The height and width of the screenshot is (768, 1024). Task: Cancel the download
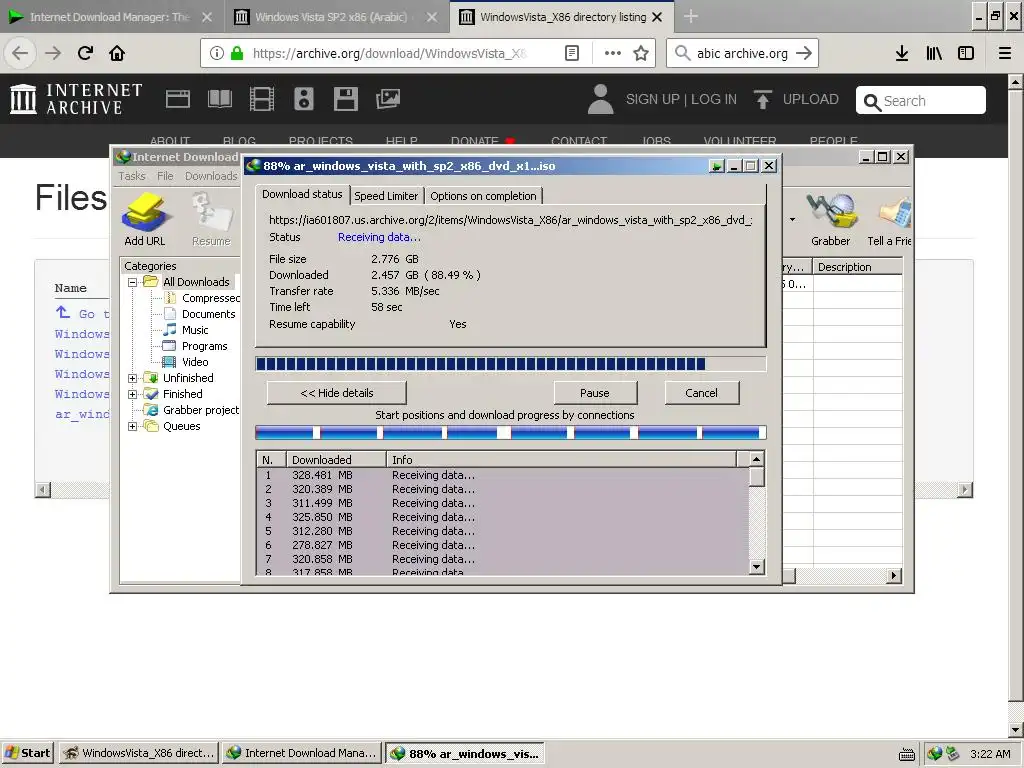pyautogui.click(x=701, y=393)
